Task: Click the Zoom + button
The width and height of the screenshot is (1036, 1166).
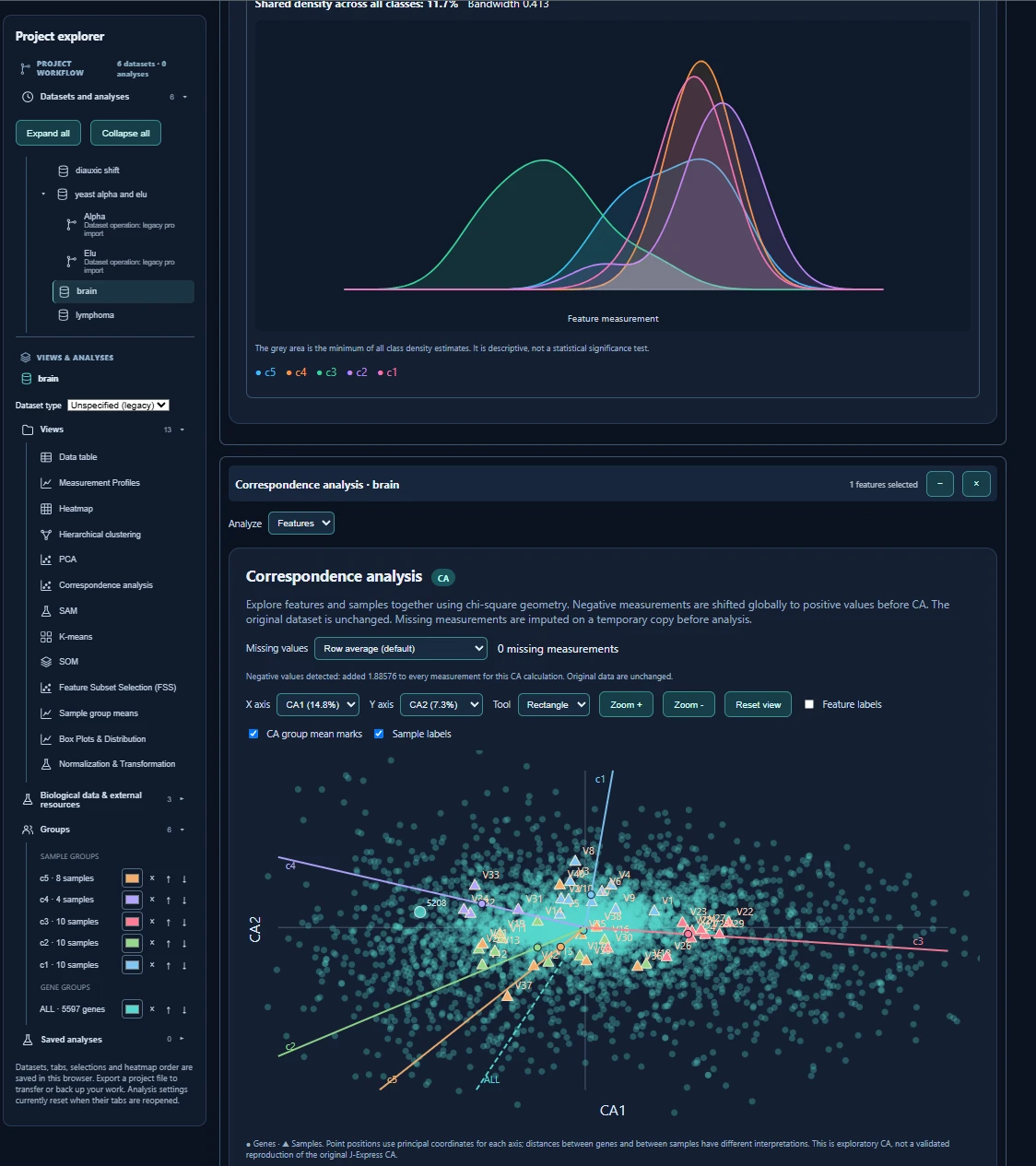Action: click(627, 704)
